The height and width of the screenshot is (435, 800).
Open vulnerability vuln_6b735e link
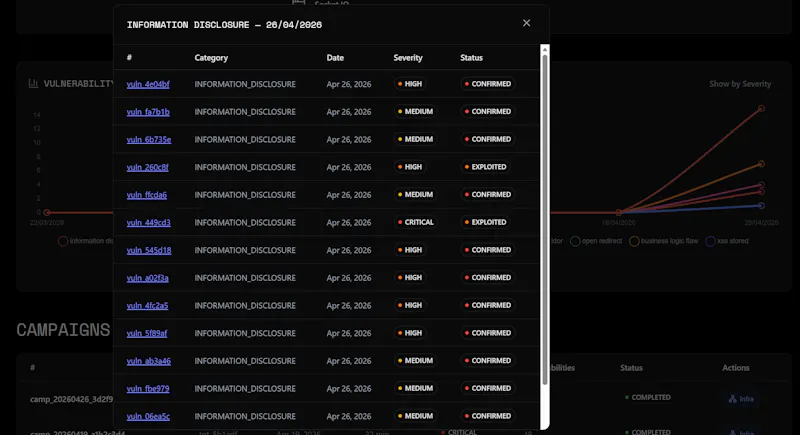(x=149, y=139)
